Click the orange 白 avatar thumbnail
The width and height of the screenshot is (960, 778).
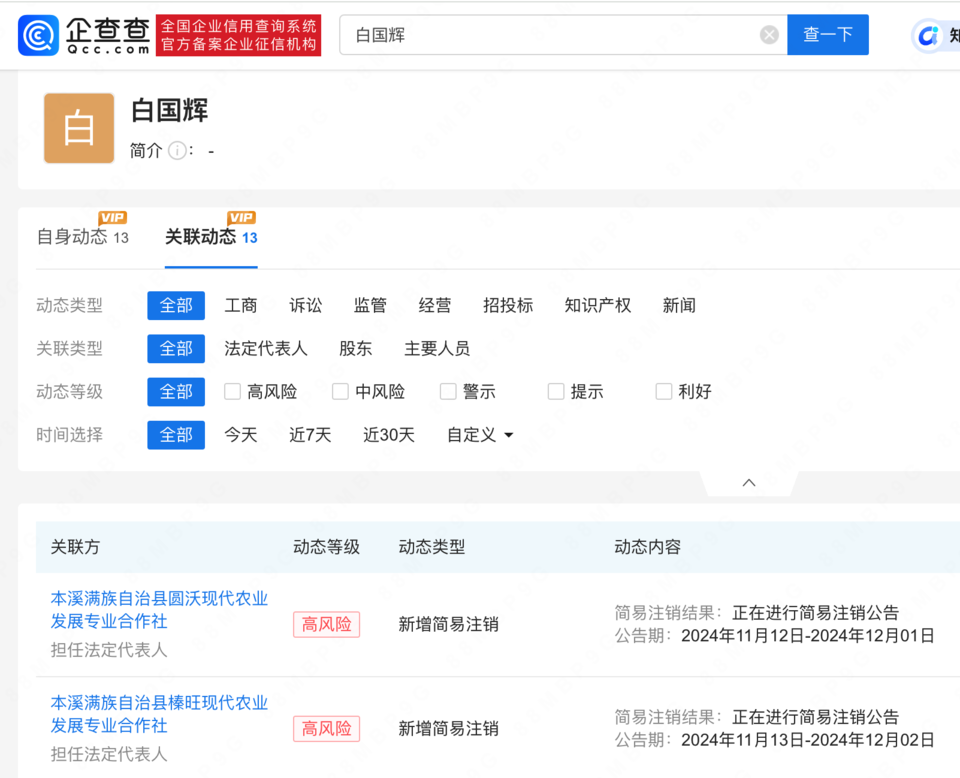79,128
